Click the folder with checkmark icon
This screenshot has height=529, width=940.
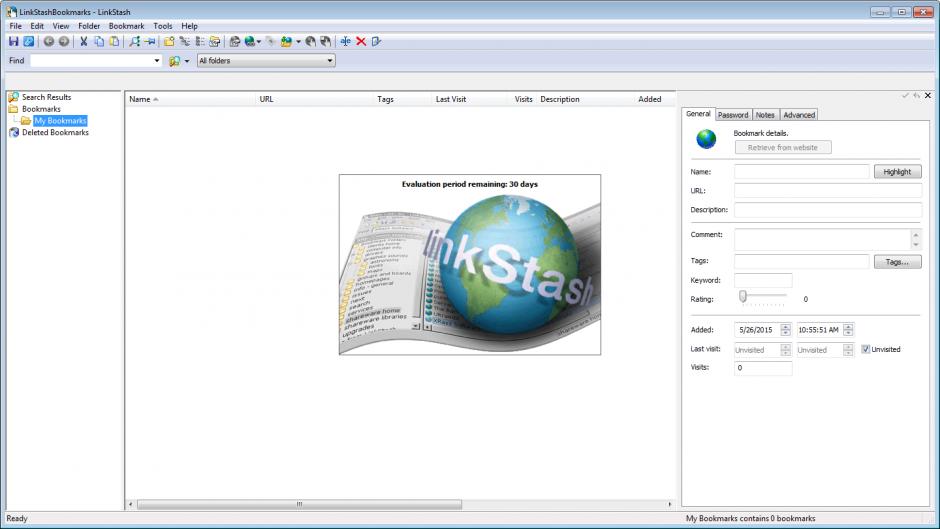tap(215, 41)
